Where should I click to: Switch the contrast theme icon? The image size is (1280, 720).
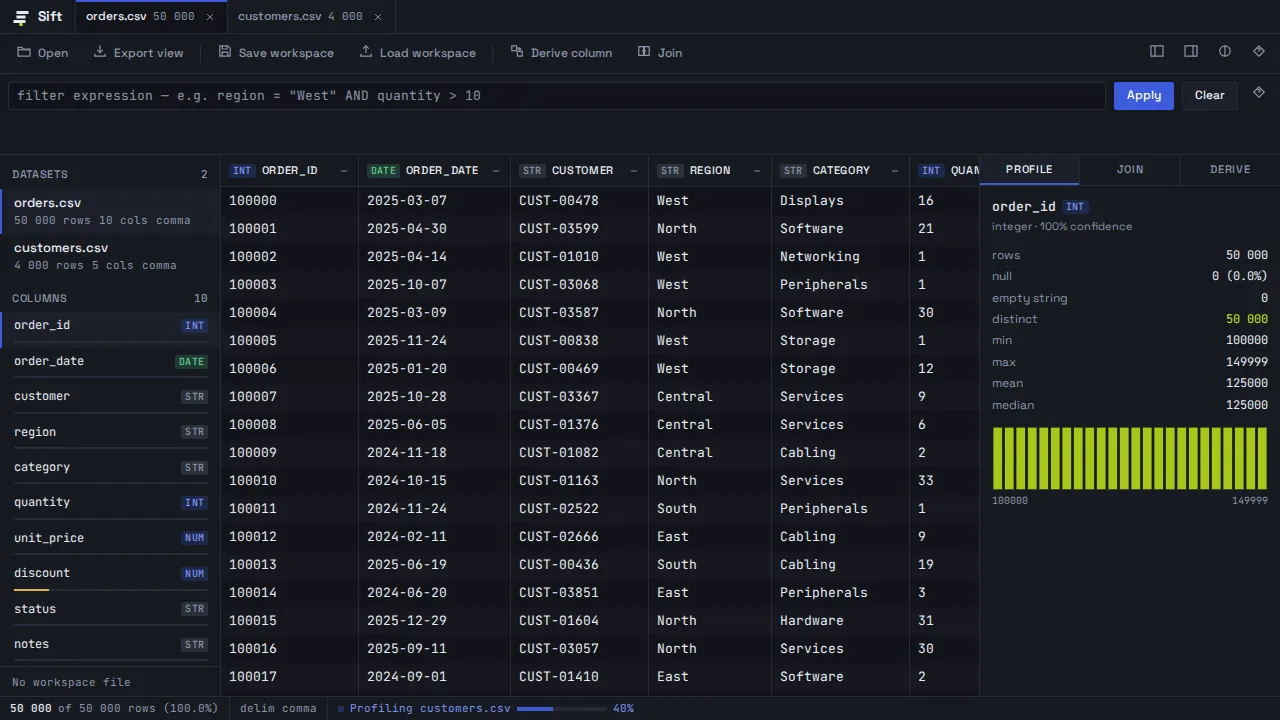1225,51
